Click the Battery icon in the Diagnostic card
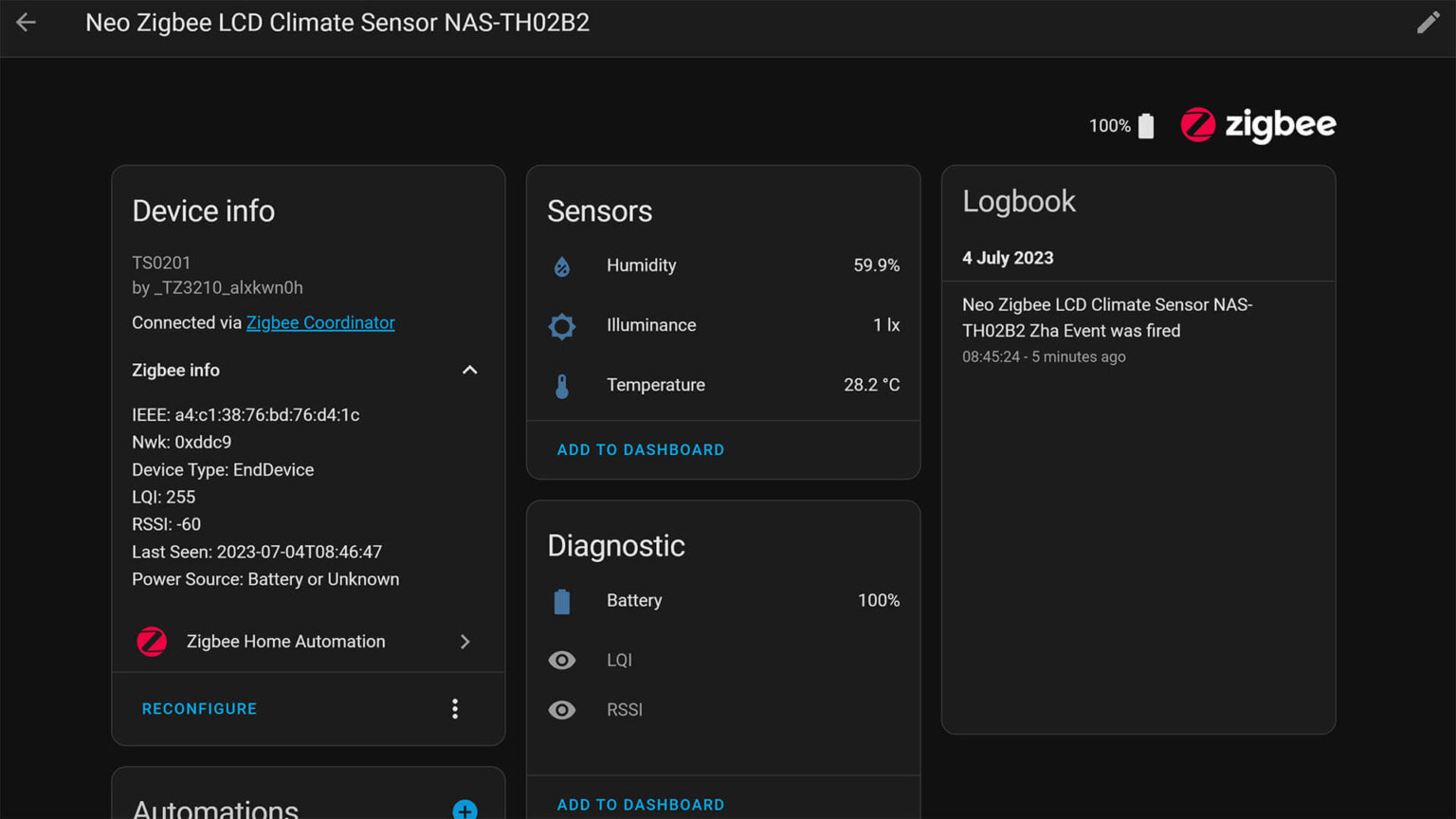The height and width of the screenshot is (819, 1456). click(x=562, y=600)
